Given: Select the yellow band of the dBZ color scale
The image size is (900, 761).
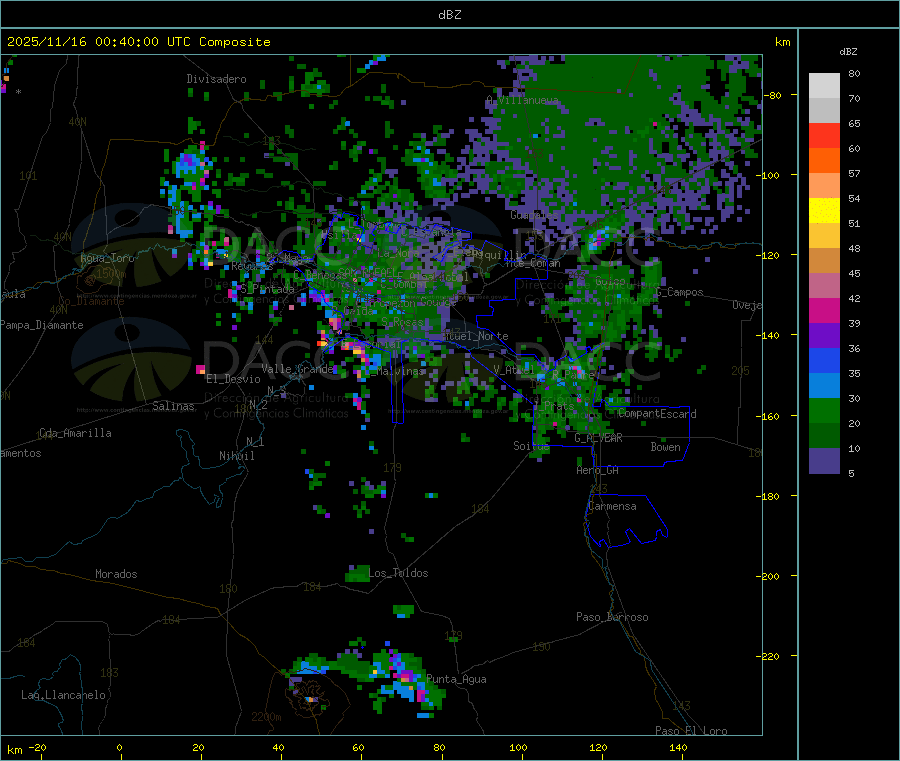Looking at the screenshot, I should coord(824,211).
